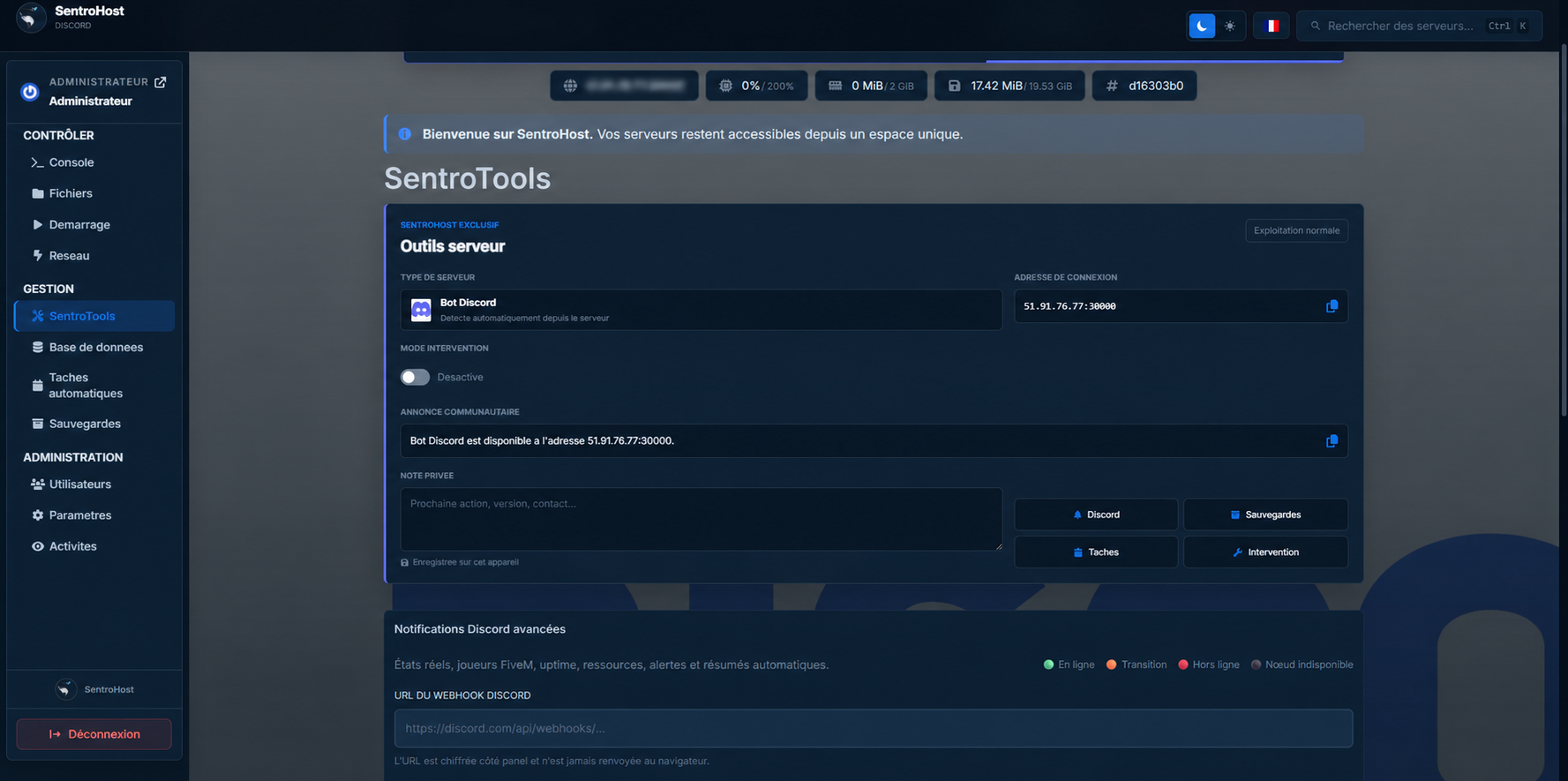1568x781 pixels.
Task: Click the SentroTools page heading
Action: [x=468, y=178]
